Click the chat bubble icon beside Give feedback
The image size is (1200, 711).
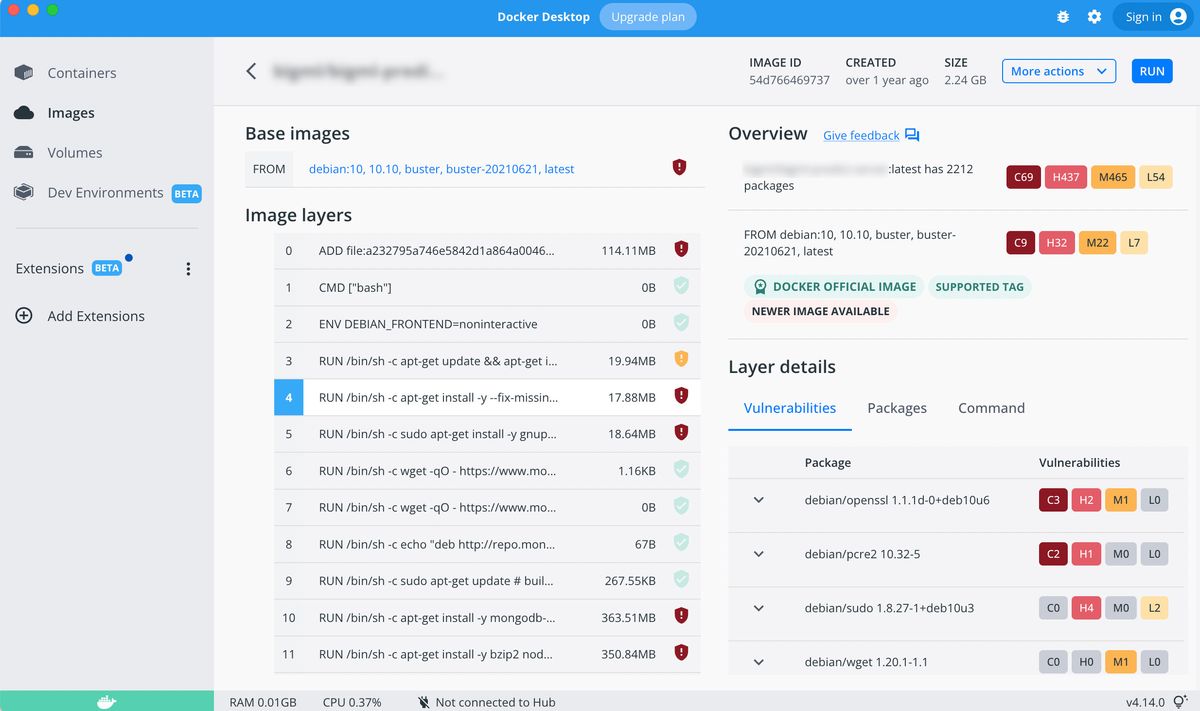[x=912, y=135]
